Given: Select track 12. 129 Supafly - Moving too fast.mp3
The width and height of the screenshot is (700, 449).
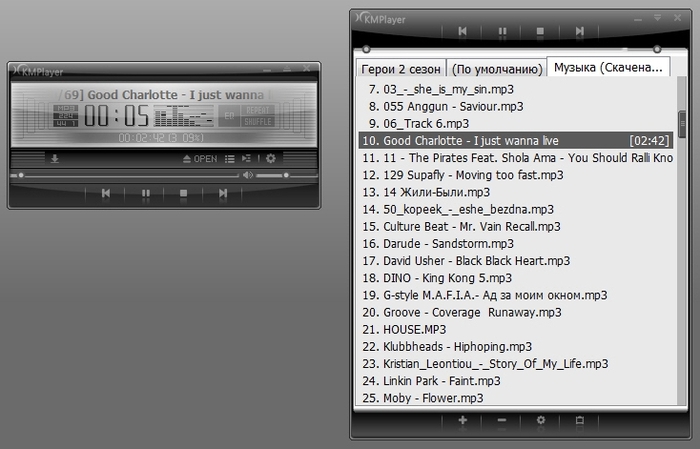Looking at the screenshot, I should click(516, 175).
